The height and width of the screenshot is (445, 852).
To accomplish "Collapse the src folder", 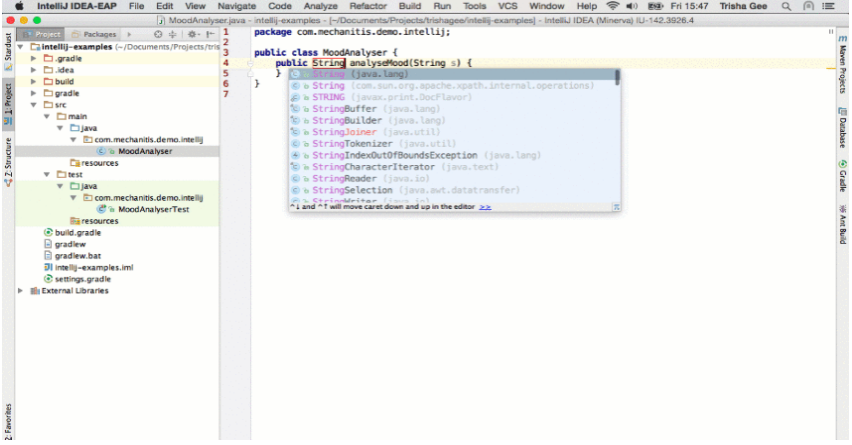I will pyautogui.click(x=34, y=105).
